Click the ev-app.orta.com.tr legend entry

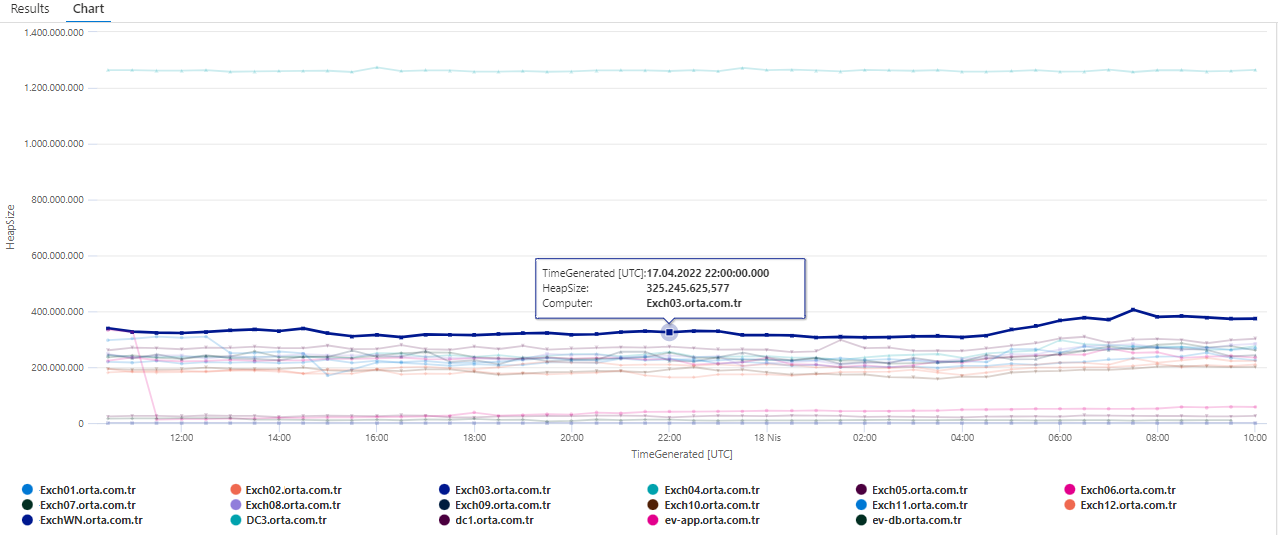pyautogui.click(x=704, y=520)
